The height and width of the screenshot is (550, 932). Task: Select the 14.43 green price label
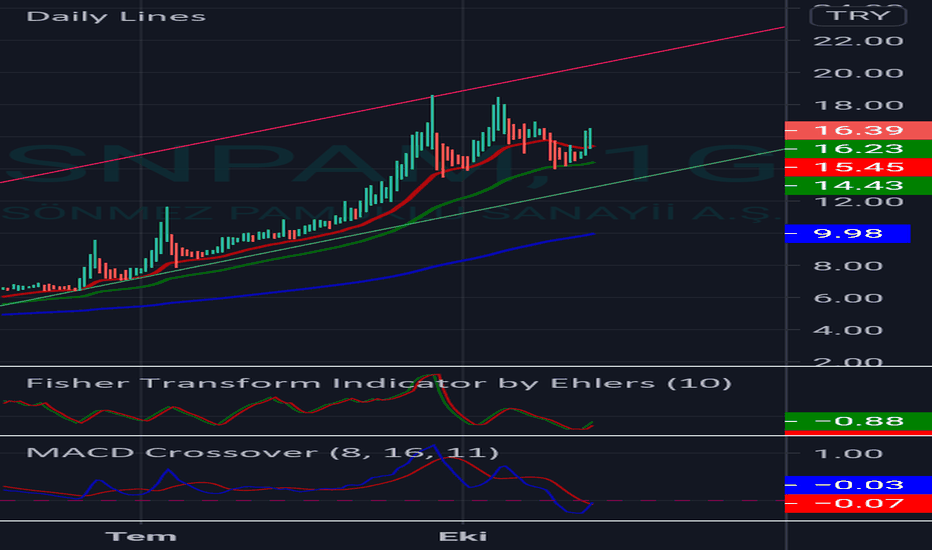click(x=858, y=186)
